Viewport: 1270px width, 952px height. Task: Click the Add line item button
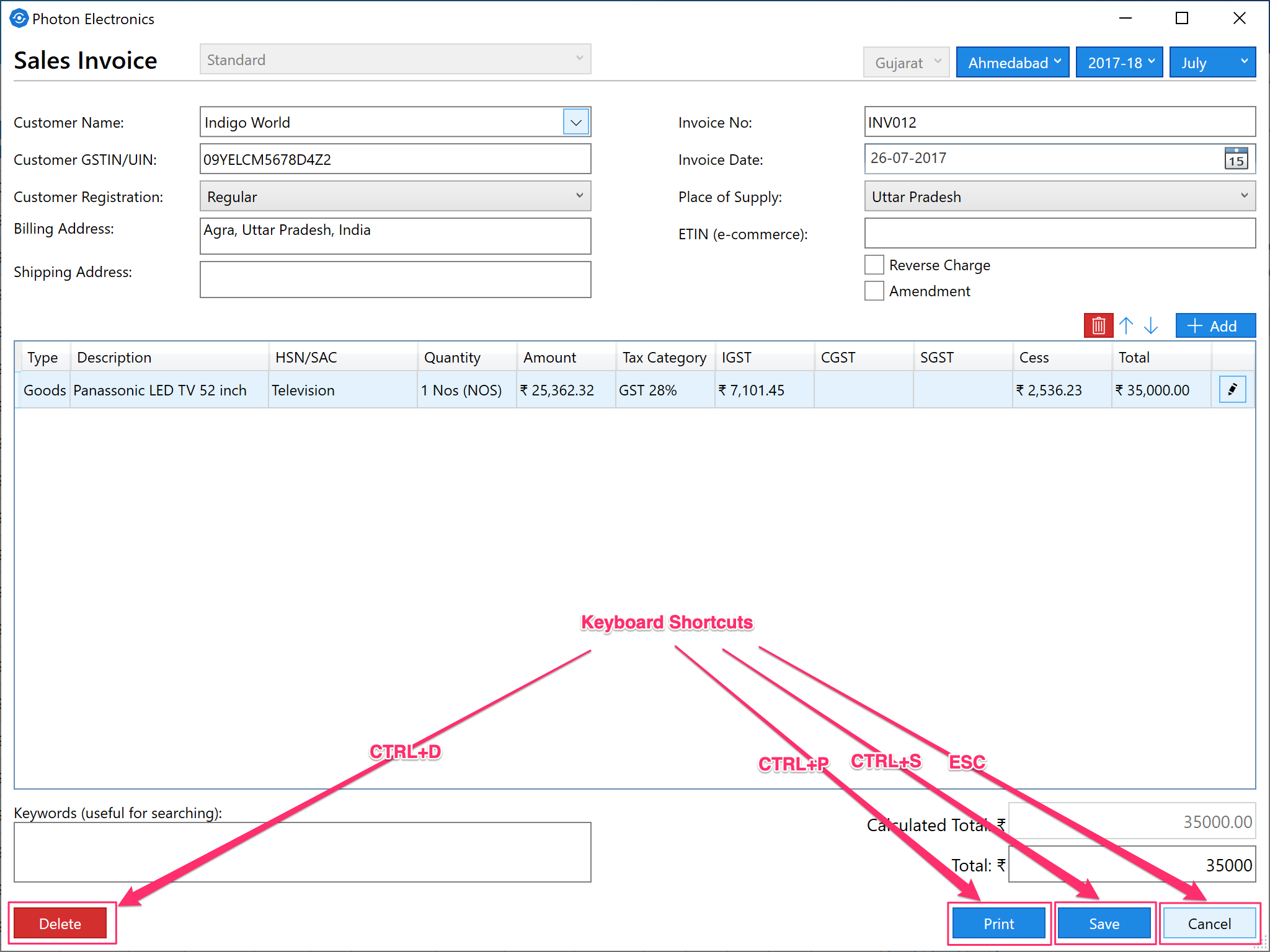click(1215, 326)
